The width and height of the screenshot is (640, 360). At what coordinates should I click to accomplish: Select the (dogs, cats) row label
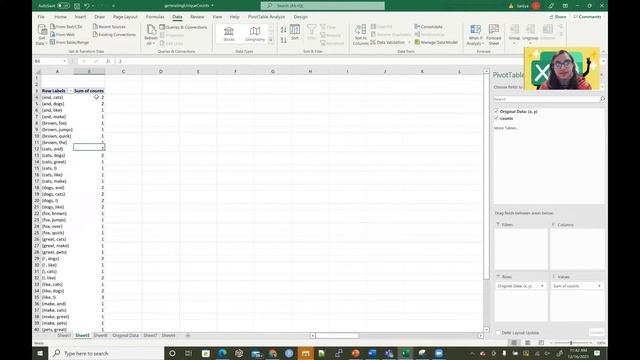coord(57,194)
